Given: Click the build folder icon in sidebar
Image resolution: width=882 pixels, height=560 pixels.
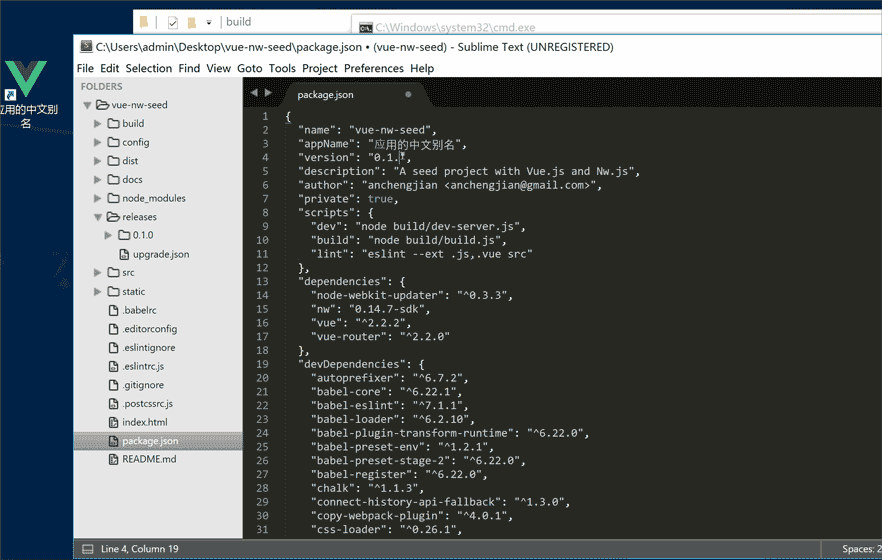Looking at the screenshot, I should pyautogui.click(x=114, y=123).
